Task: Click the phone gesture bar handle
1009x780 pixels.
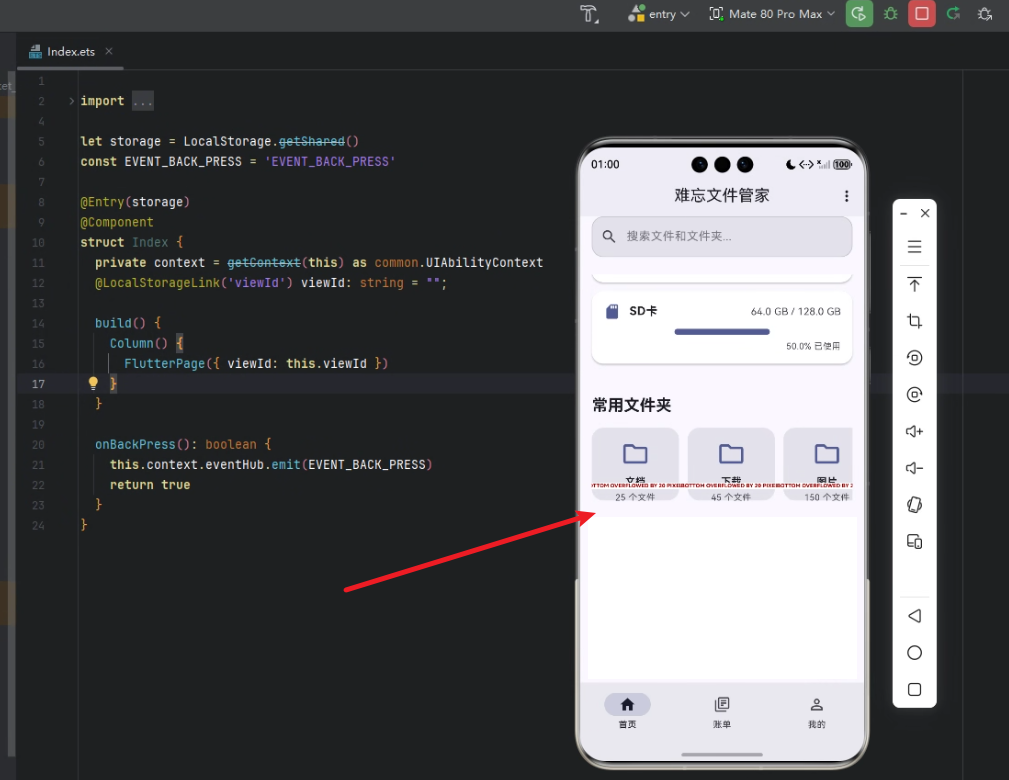Action: 722,754
